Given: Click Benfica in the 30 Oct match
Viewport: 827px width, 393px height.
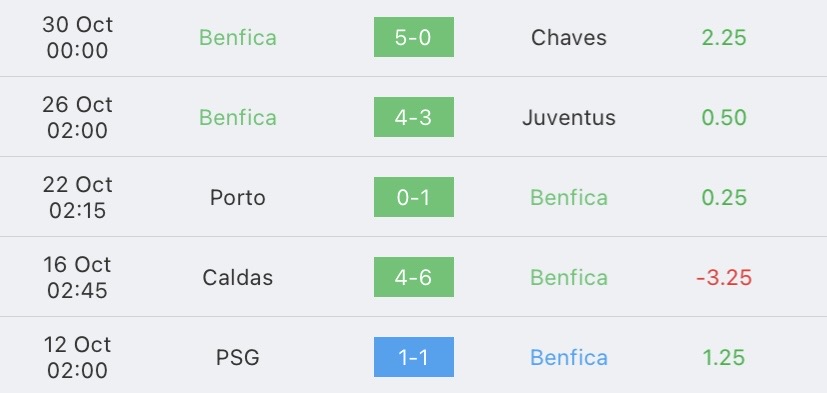Looking at the screenshot, I should [x=238, y=37].
